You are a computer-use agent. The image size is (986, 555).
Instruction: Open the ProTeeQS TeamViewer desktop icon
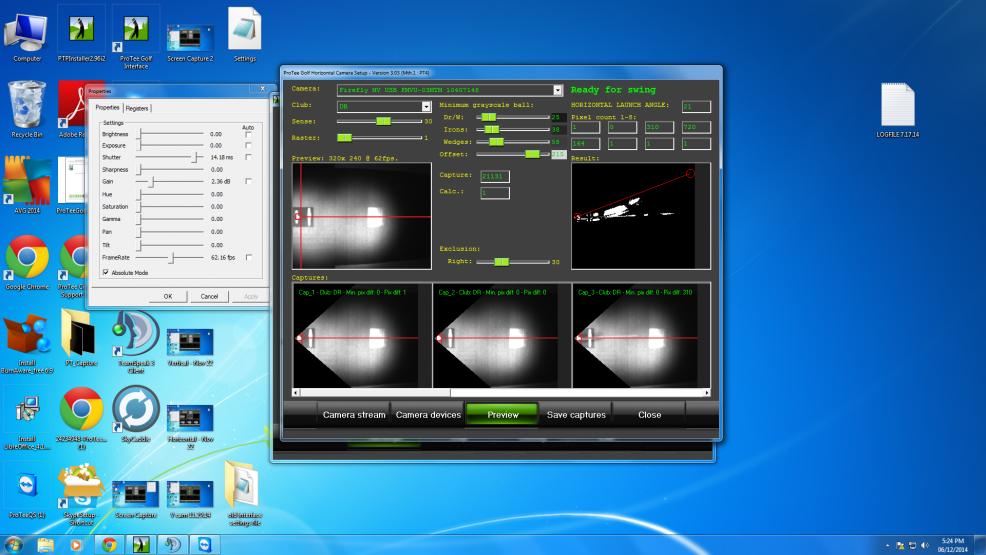[26, 495]
